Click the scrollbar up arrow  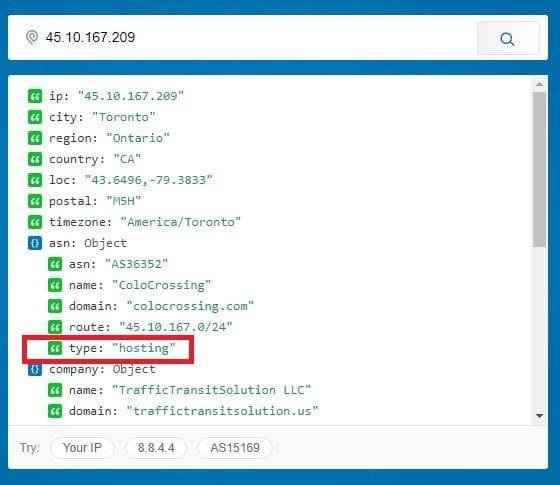coord(539,85)
